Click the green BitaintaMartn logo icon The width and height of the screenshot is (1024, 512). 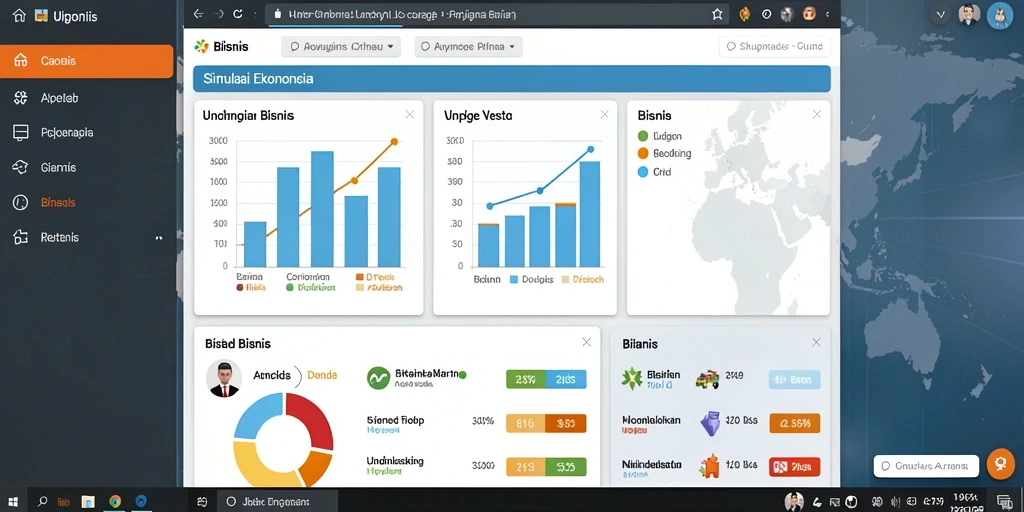tap(379, 377)
